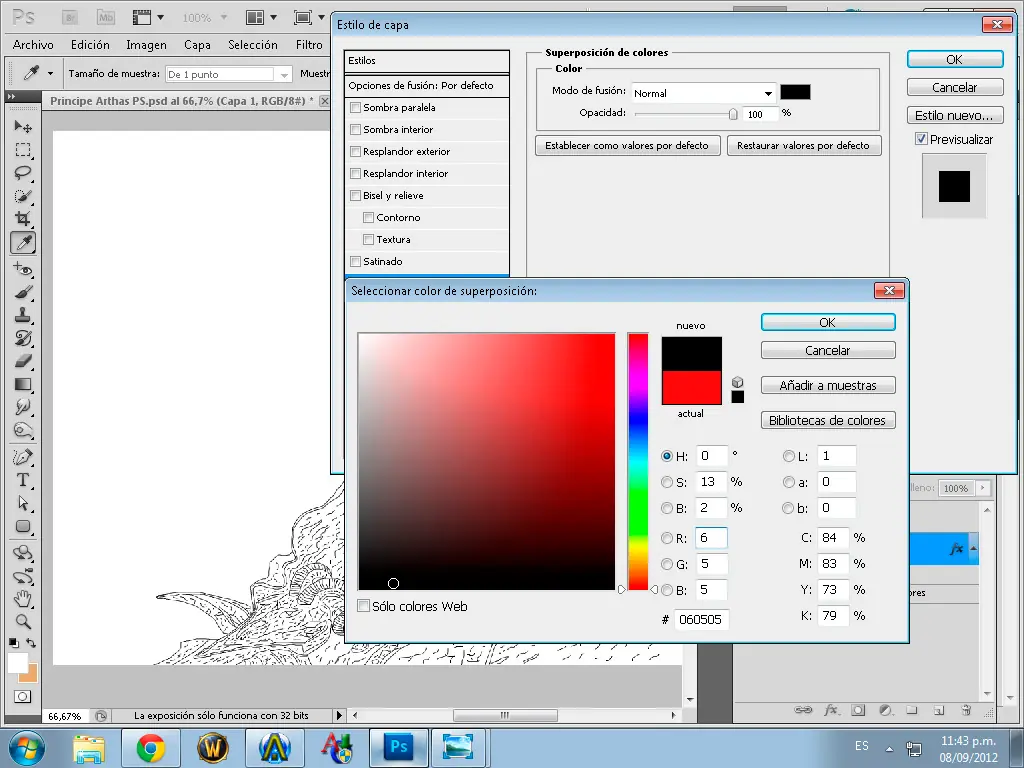Choose the Zoom magnifier tool
Screen dimensions: 1024x768
[23, 621]
